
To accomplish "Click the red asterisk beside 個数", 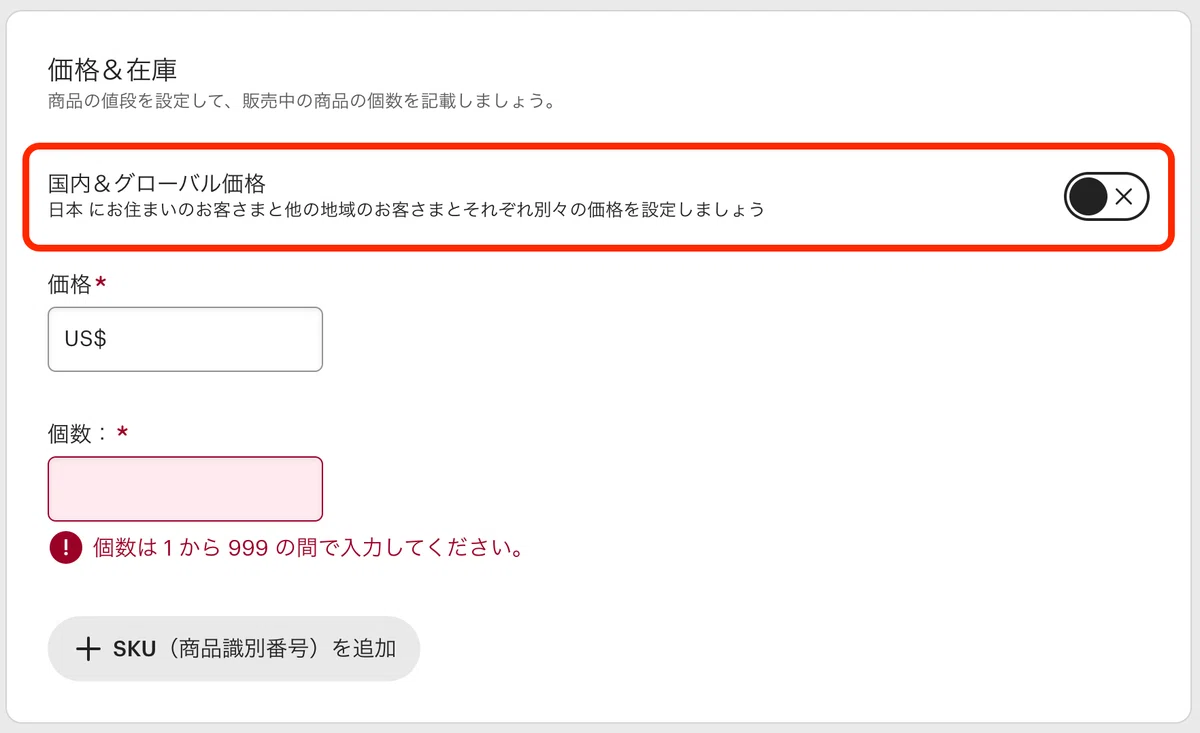I will [x=123, y=433].
